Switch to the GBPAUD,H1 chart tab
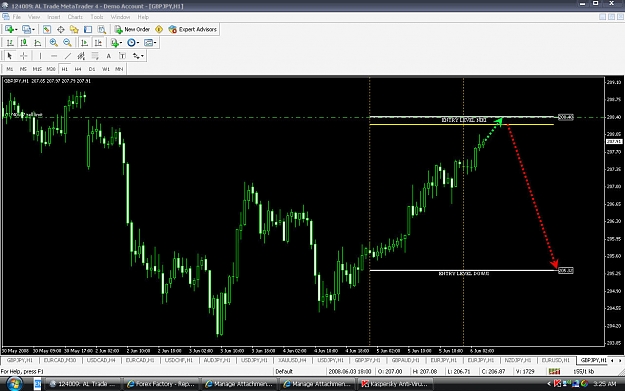625x391 pixels. tap(405, 360)
